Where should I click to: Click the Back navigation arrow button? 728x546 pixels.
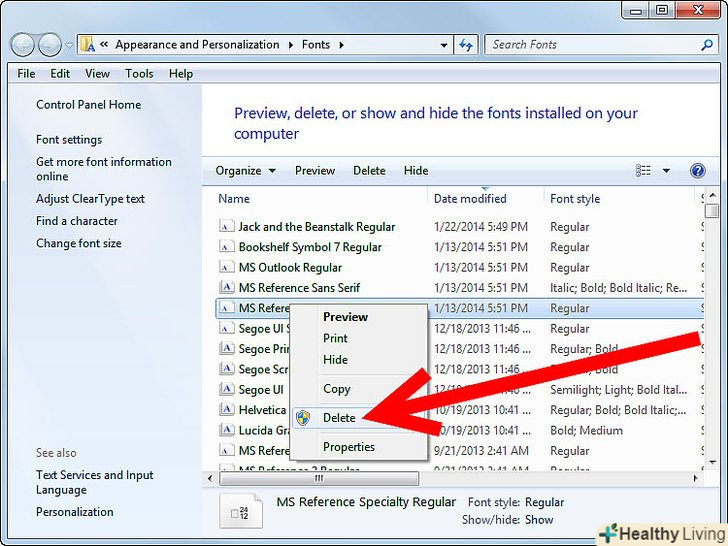pyautogui.click(x=23, y=45)
